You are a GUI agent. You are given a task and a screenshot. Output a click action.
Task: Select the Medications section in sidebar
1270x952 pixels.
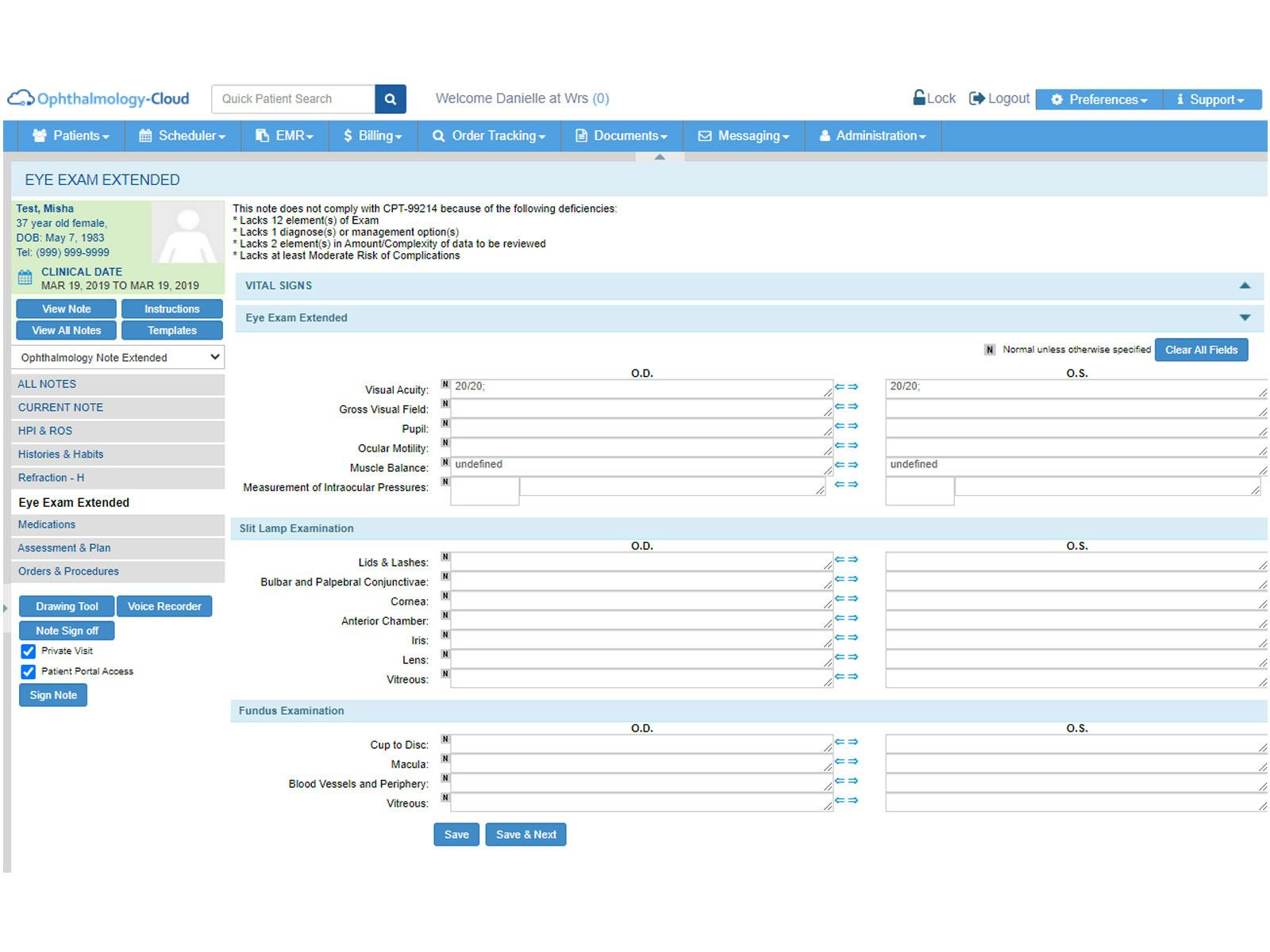click(x=47, y=524)
